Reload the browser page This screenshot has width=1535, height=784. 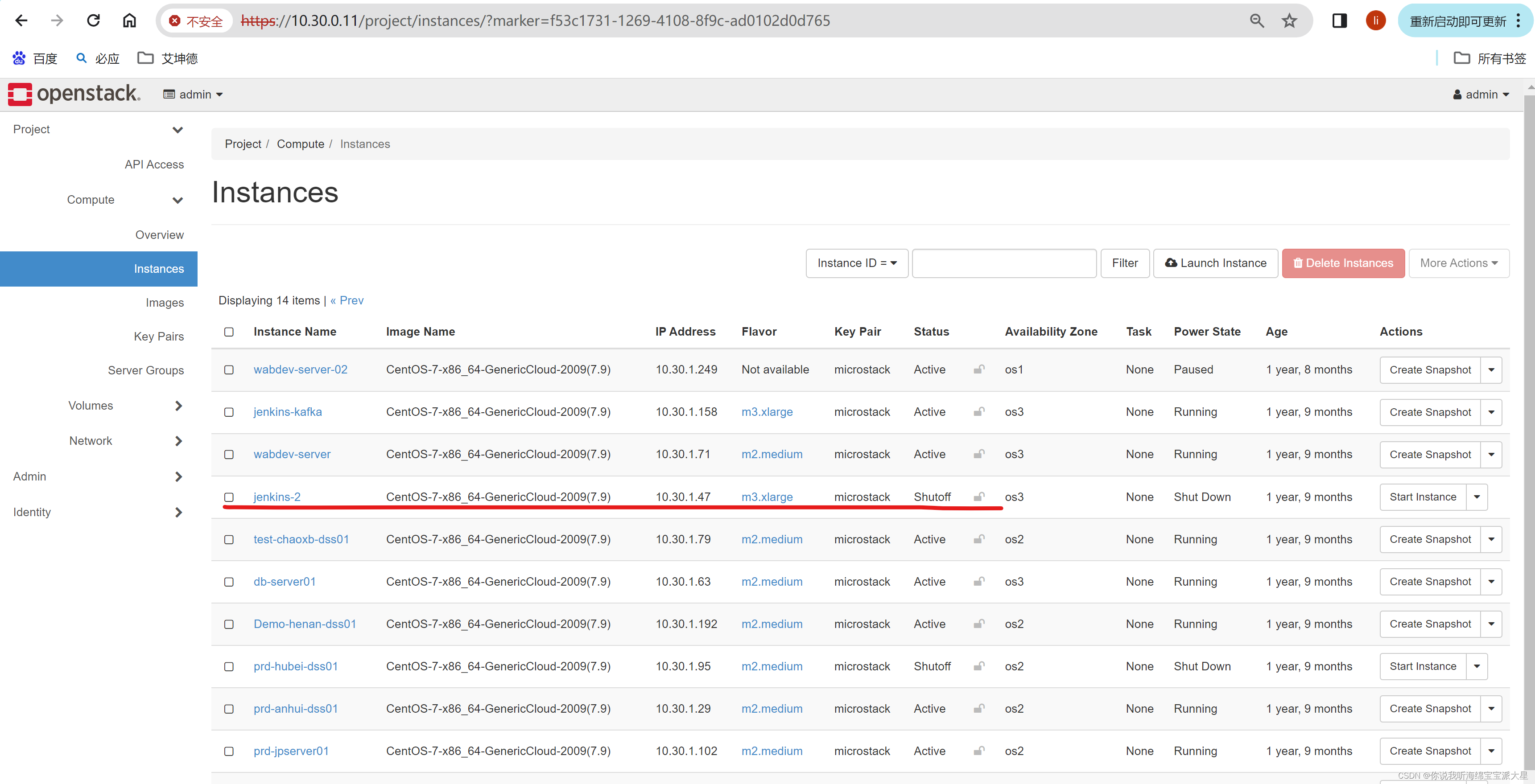click(x=94, y=21)
